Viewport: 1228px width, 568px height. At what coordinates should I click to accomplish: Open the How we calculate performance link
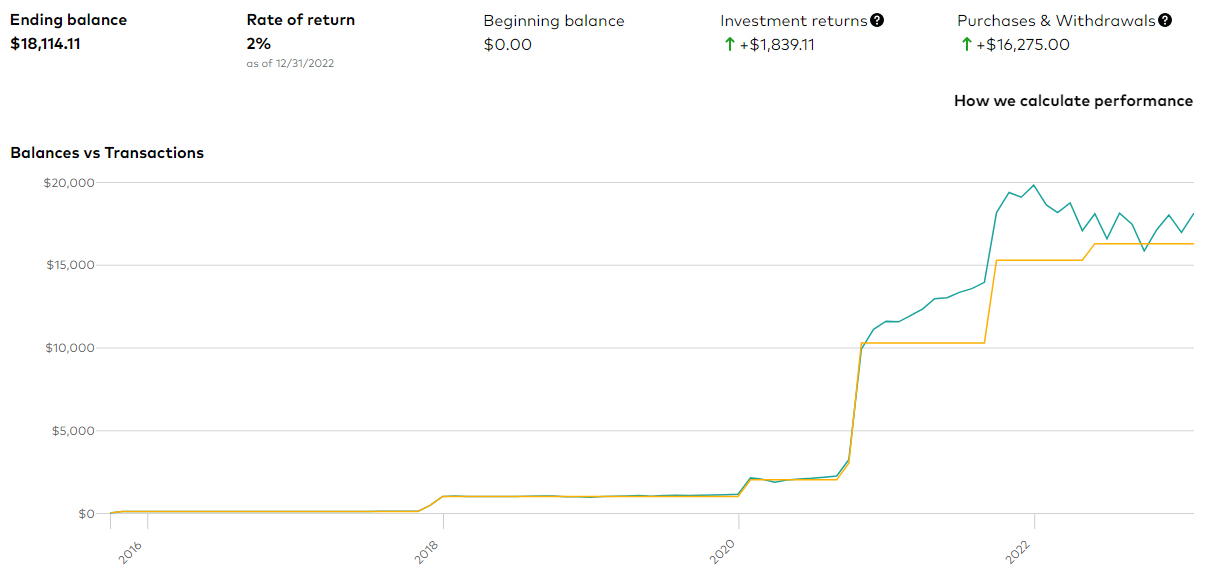point(1073,100)
